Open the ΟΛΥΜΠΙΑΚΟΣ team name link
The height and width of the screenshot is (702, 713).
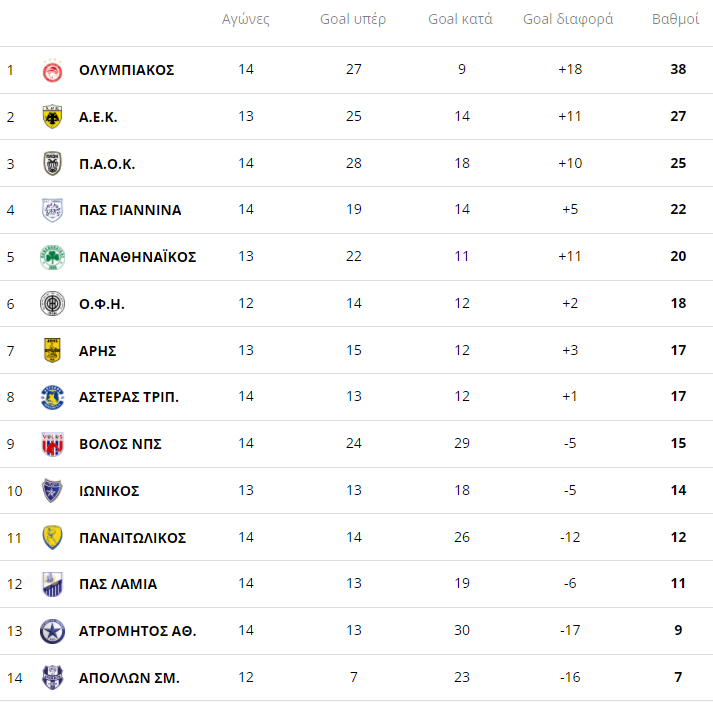[126, 70]
